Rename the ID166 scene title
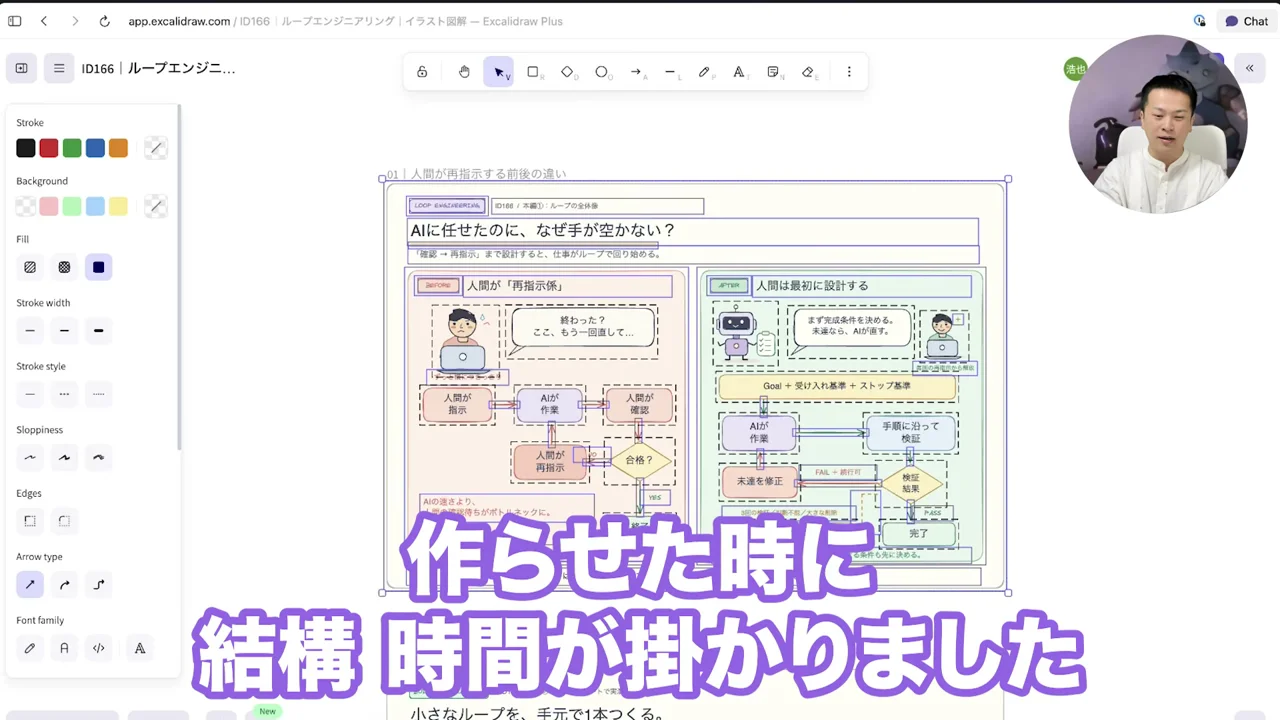Image resolution: width=1280 pixels, height=720 pixels. (159, 68)
